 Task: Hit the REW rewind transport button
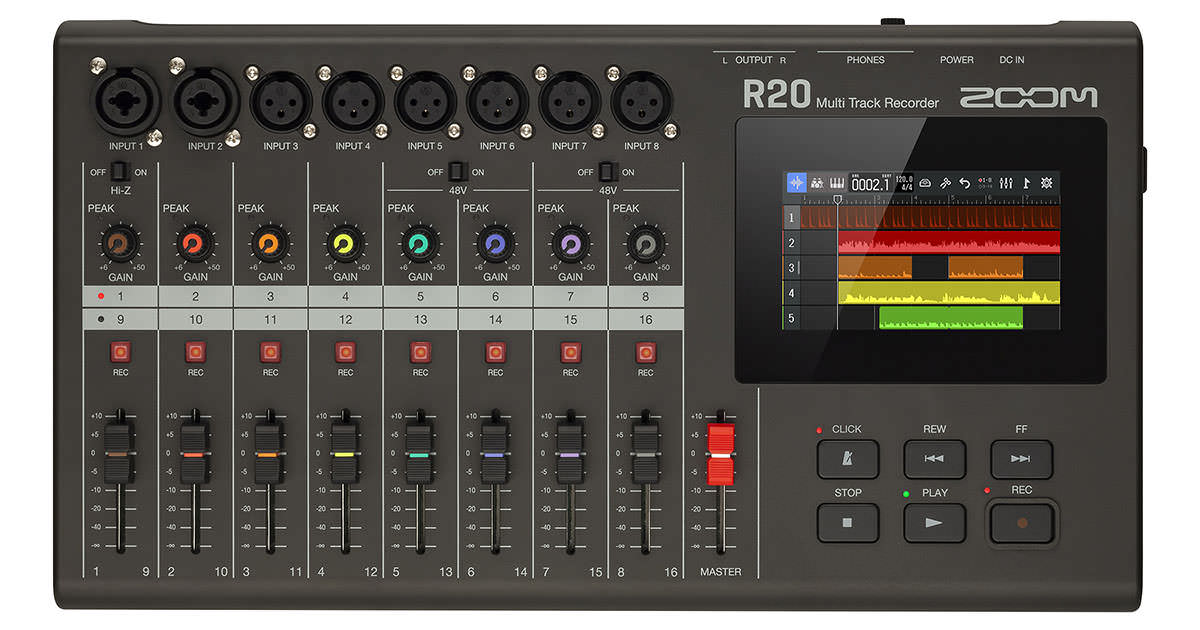coord(935,459)
